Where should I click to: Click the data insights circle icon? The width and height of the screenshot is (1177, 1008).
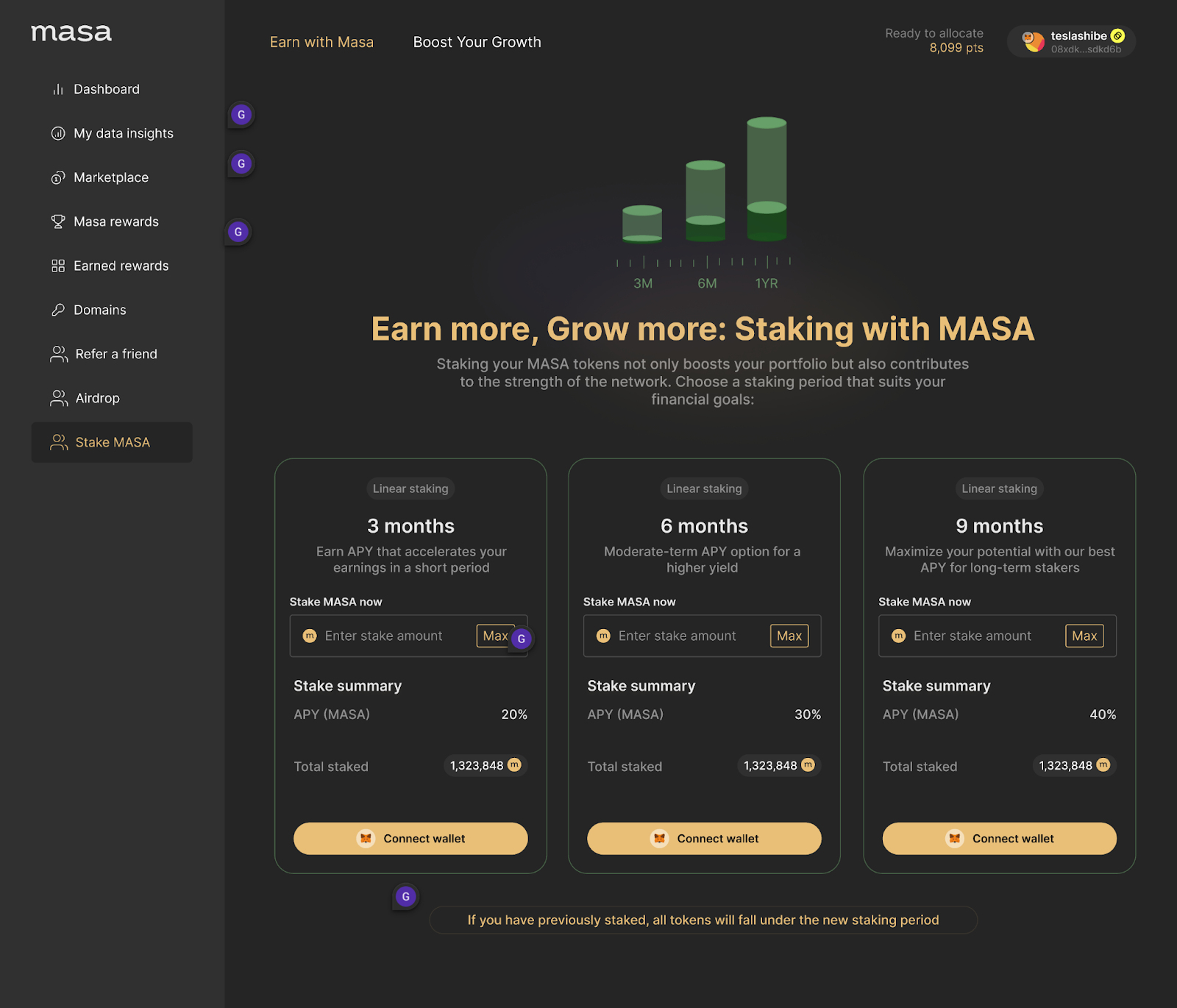[58, 133]
